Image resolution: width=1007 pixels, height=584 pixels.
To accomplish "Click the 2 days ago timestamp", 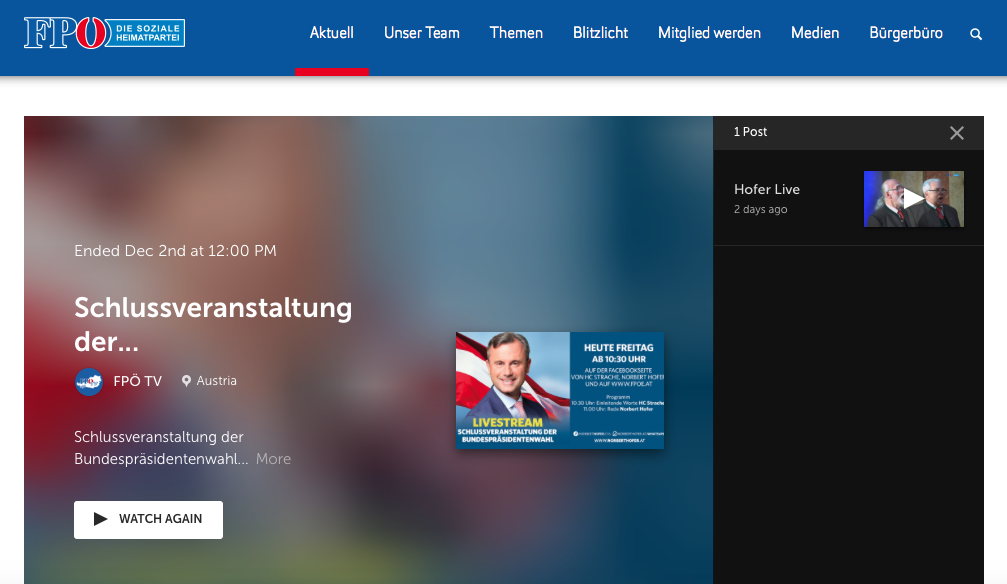I will click(x=760, y=209).
